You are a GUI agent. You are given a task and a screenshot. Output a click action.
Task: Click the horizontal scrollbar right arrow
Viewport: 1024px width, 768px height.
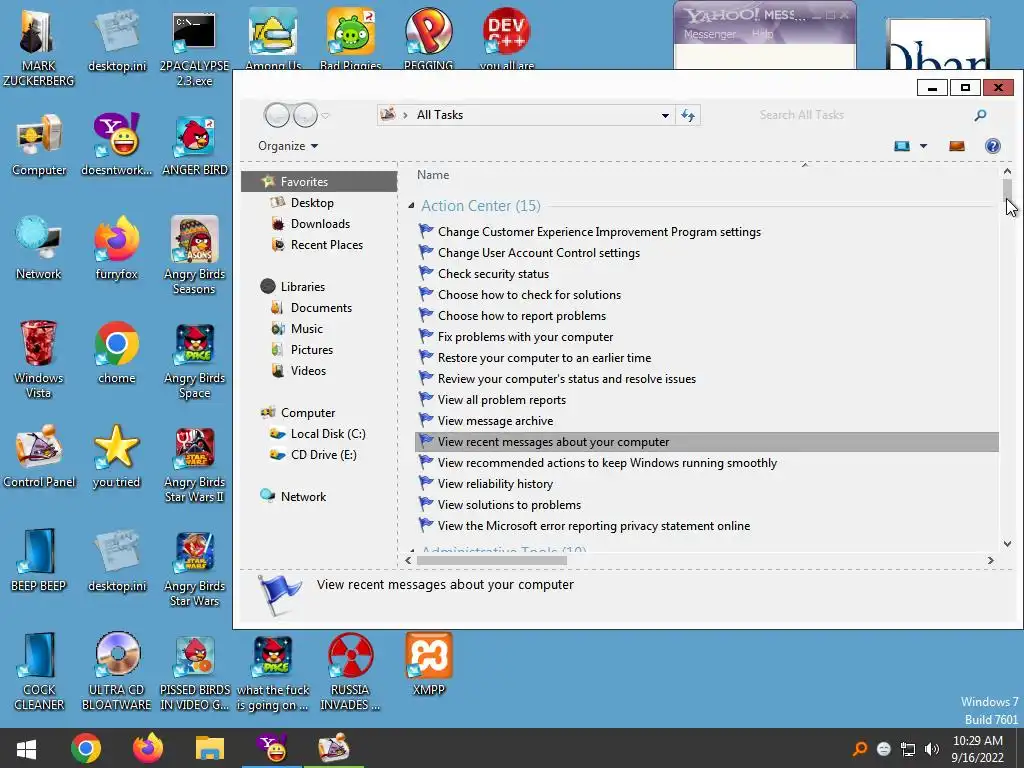[991, 560]
